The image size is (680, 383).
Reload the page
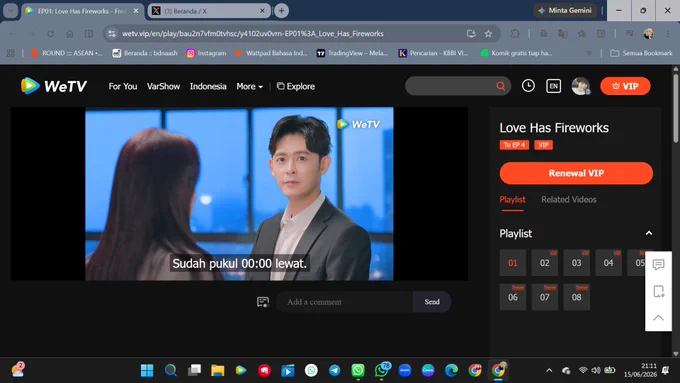[x=51, y=33]
